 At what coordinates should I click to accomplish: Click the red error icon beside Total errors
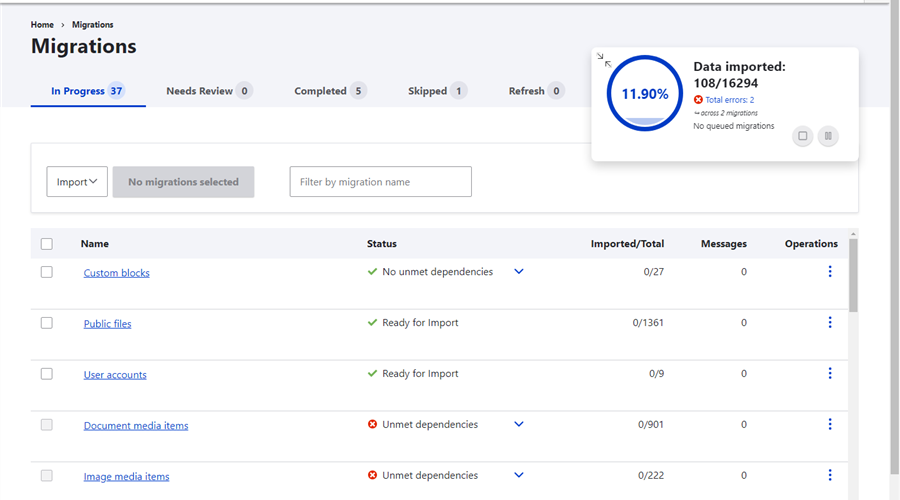point(698,100)
